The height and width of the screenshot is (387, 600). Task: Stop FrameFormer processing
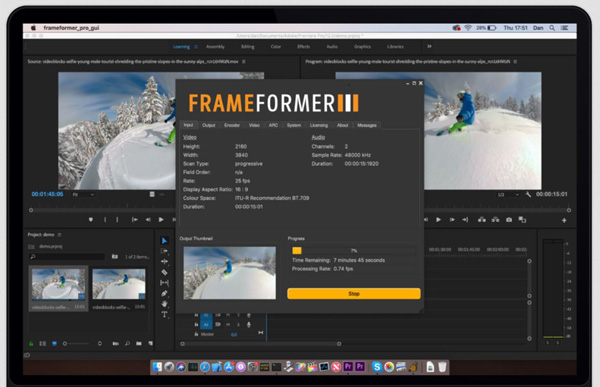354,294
